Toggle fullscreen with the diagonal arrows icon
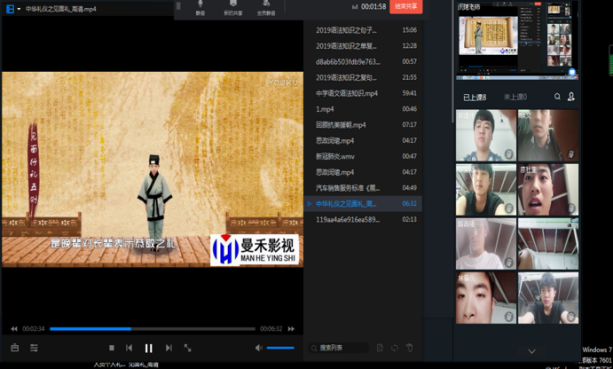 (x=188, y=348)
